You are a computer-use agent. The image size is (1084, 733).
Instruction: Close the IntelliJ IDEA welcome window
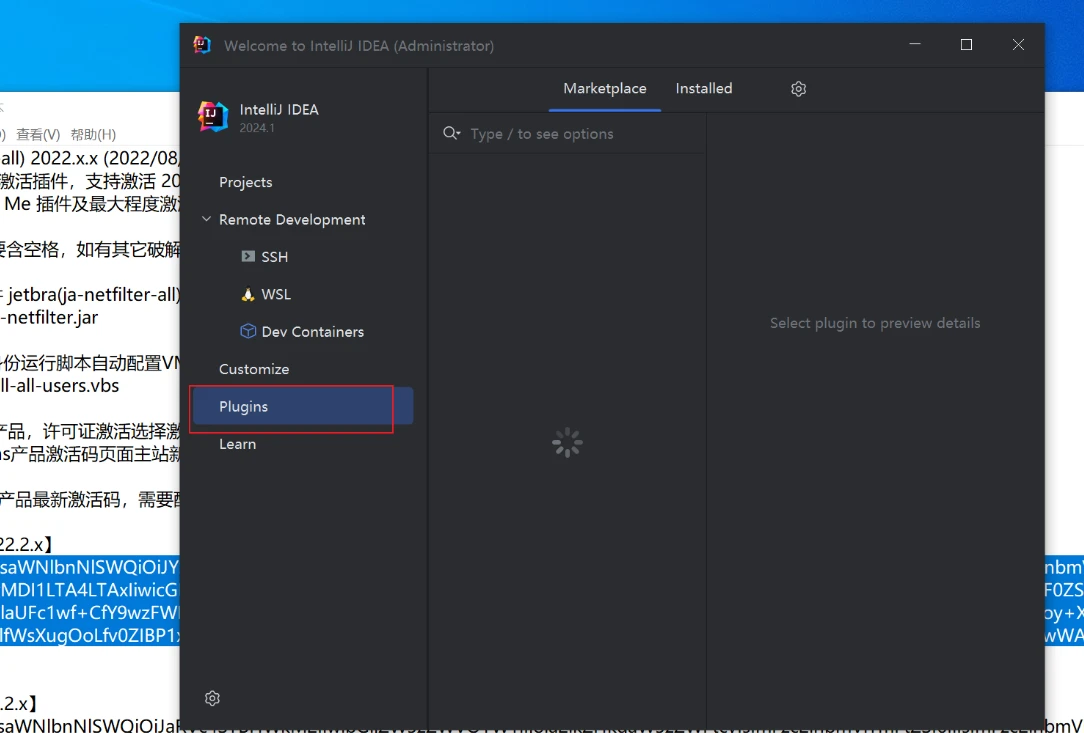coord(1018,44)
